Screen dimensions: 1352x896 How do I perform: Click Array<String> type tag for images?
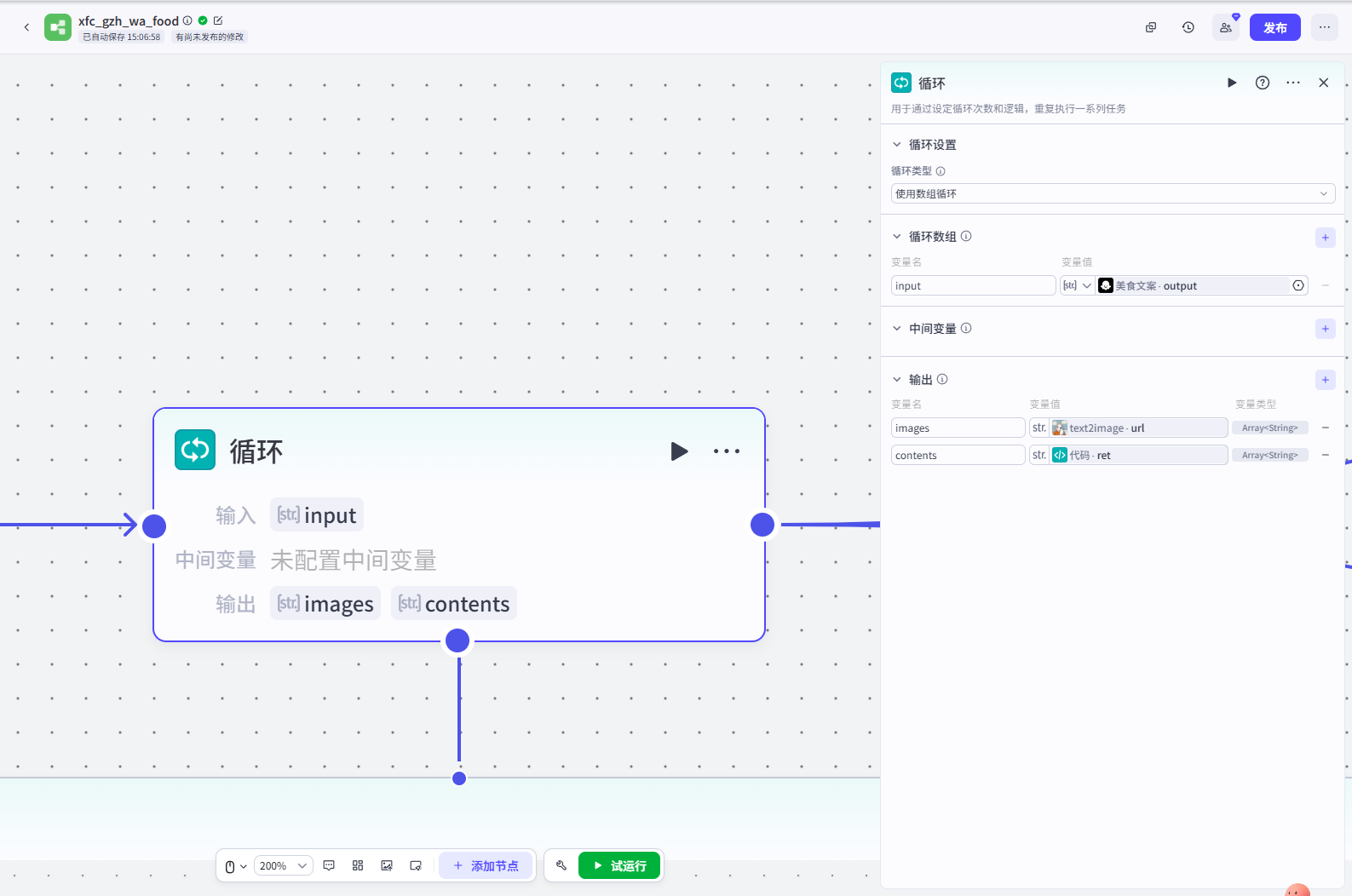tap(1269, 428)
